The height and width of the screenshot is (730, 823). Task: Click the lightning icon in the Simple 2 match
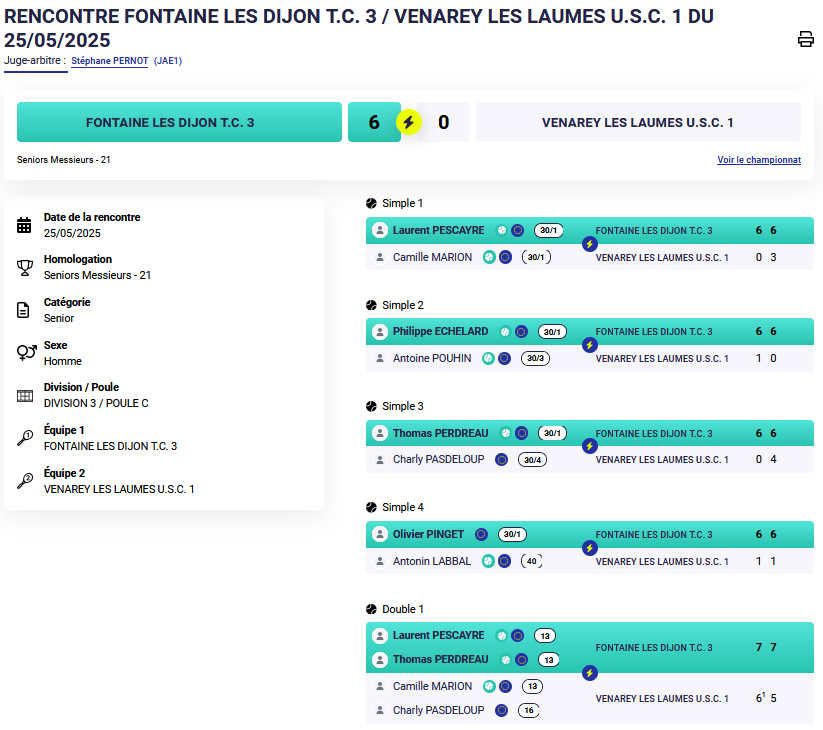click(589, 345)
